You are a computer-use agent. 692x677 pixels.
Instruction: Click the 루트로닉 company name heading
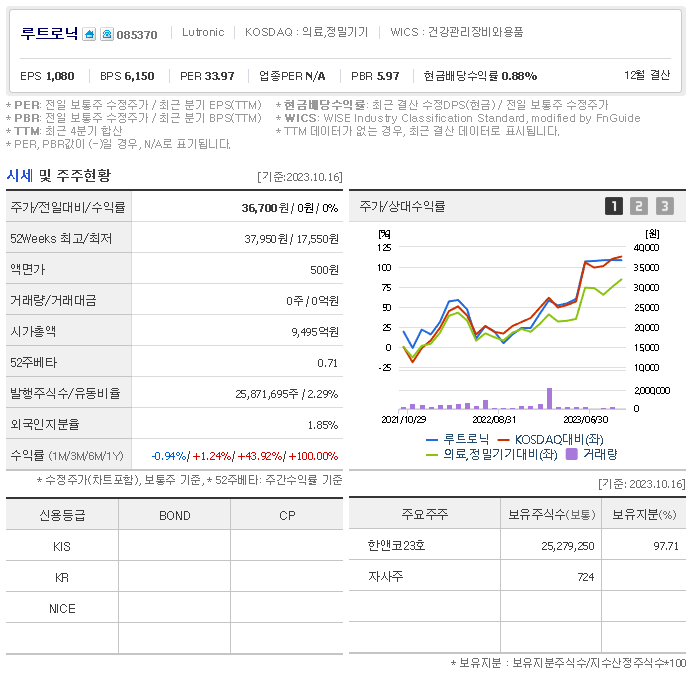[49, 34]
